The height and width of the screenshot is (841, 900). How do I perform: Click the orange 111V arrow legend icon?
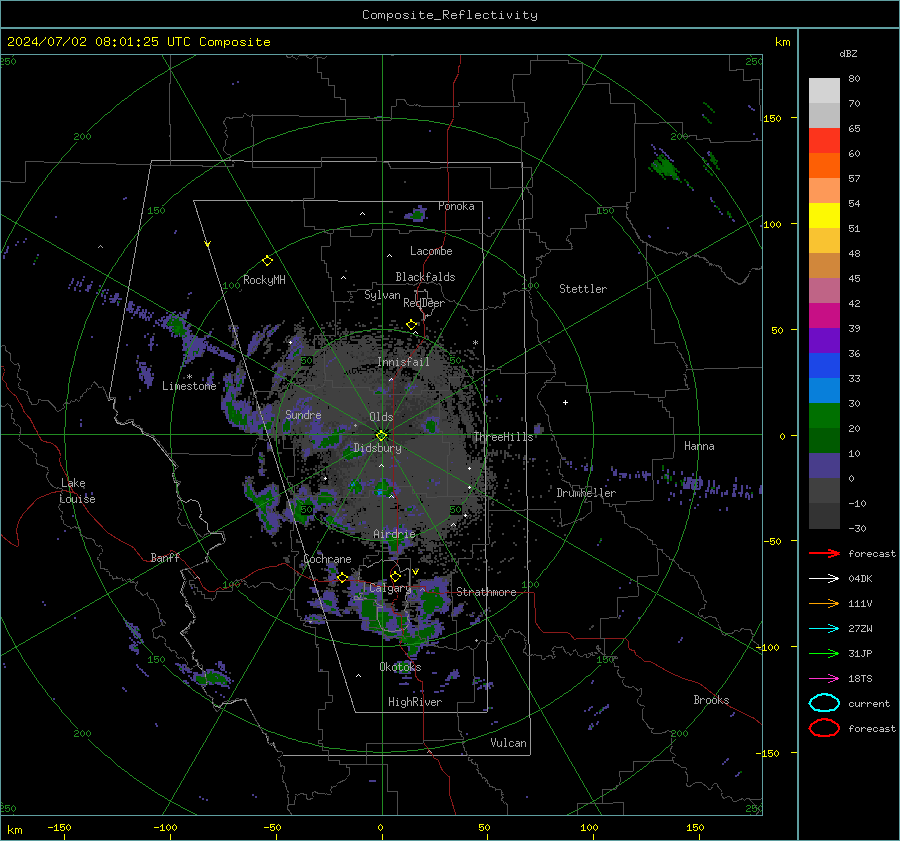pos(824,603)
